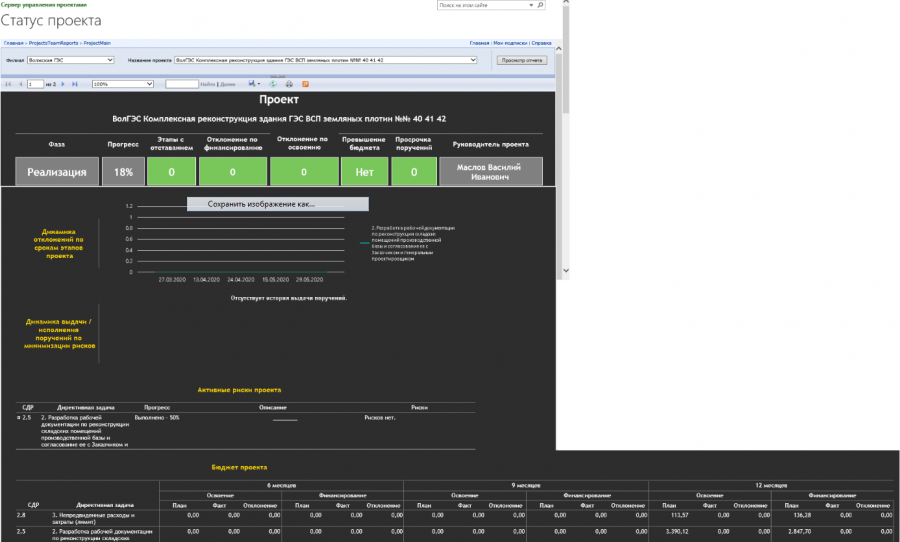Go to the next report page
Viewport: 900px width, 542px height.
point(63,84)
